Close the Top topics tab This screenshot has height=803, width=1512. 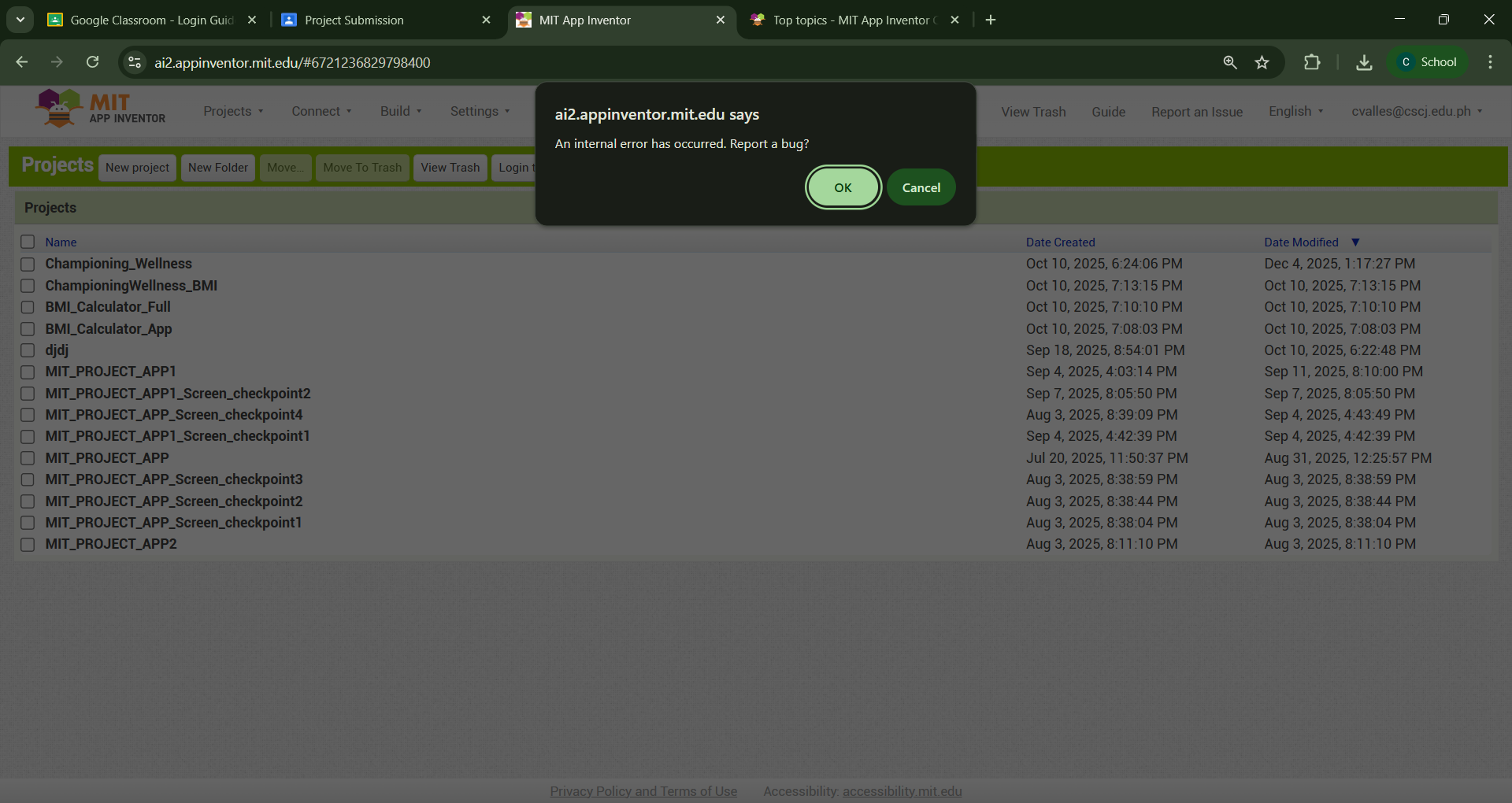tap(954, 20)
